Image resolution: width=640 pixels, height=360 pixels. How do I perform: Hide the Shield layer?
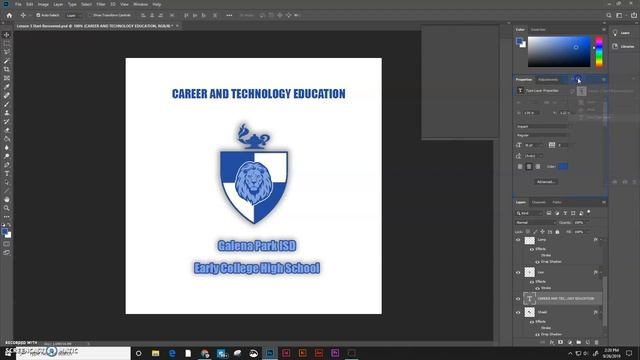518,312
